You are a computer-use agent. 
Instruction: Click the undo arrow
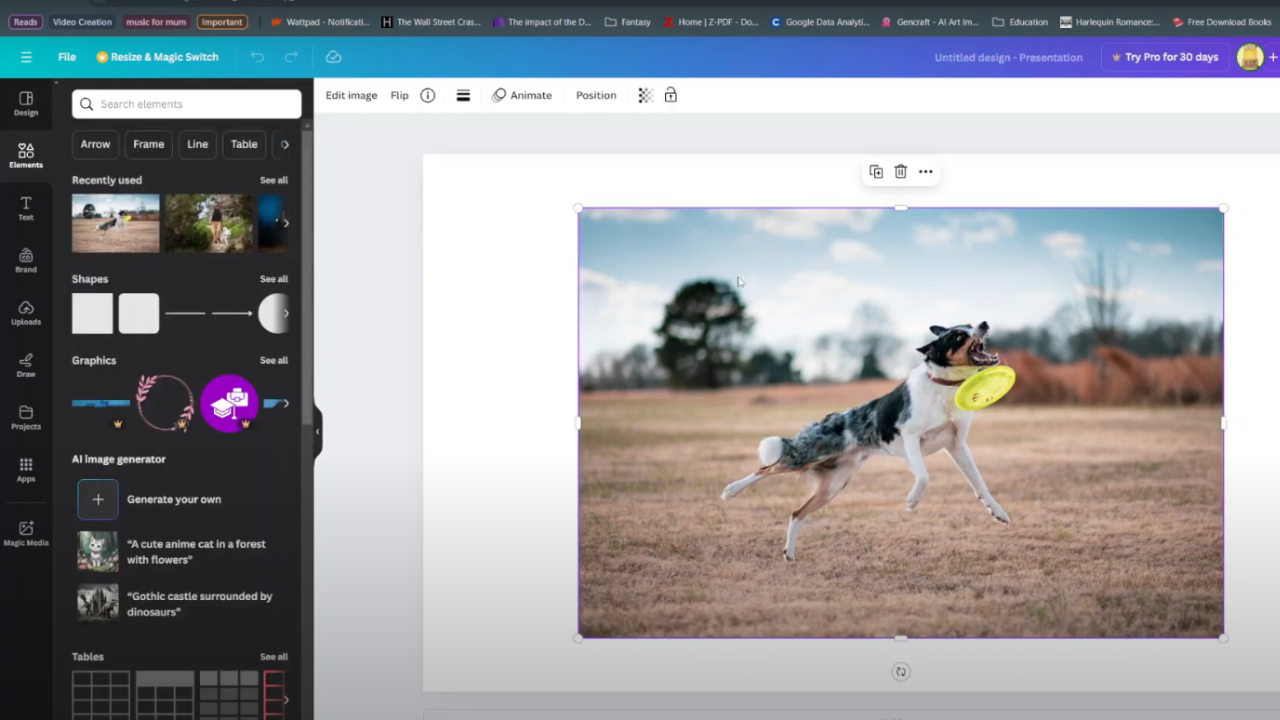(257, 57)
